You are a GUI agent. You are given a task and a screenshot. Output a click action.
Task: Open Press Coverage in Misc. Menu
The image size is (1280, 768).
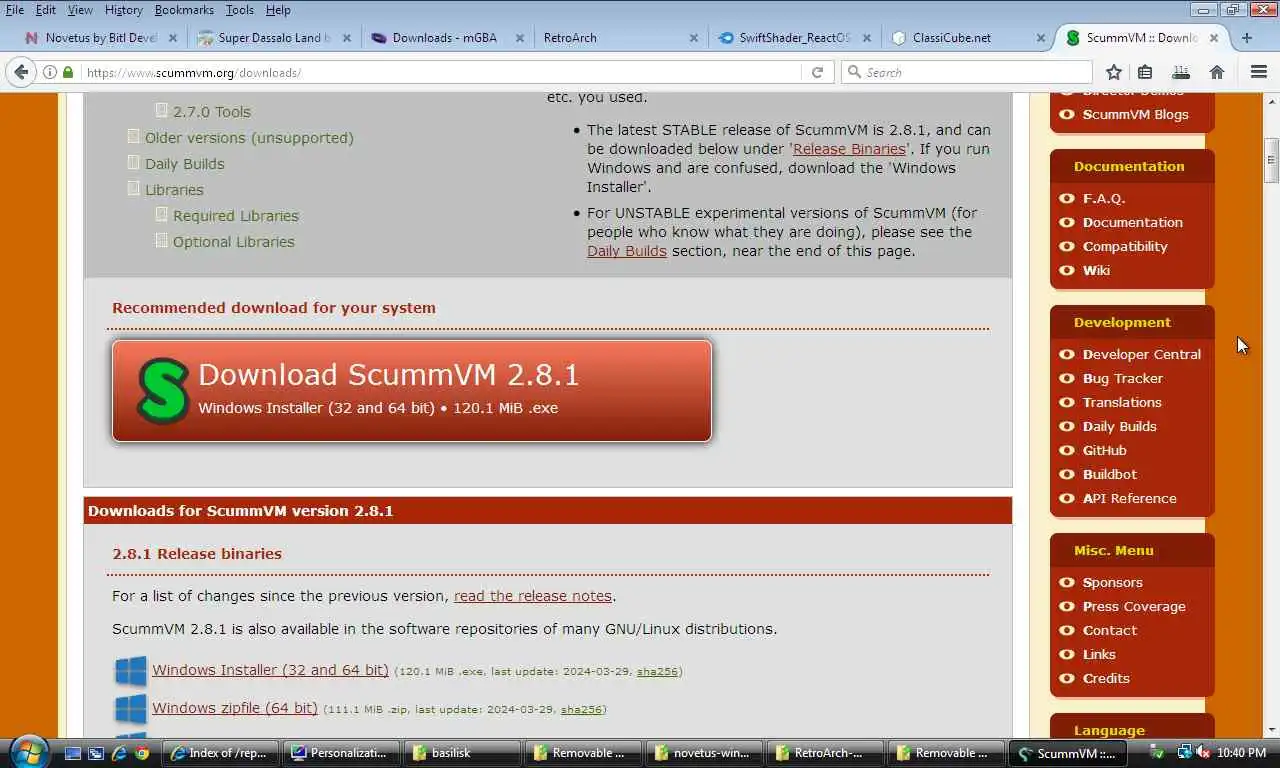point(1134,606)
